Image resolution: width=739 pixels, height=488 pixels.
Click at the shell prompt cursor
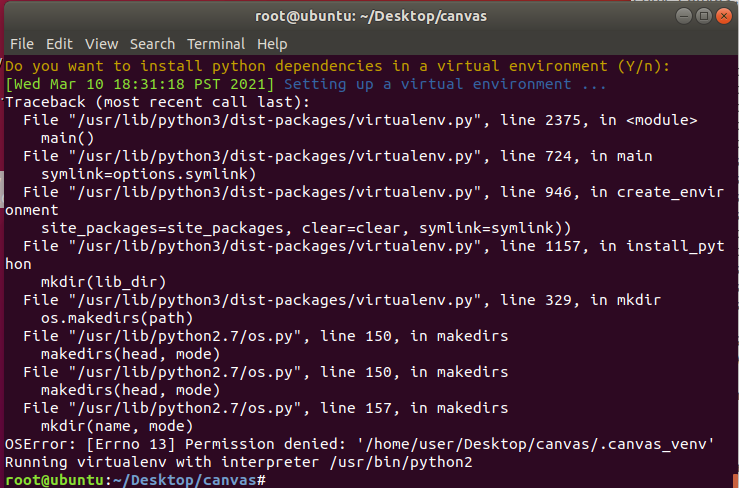pyautogui.click(x=270, y=481)
